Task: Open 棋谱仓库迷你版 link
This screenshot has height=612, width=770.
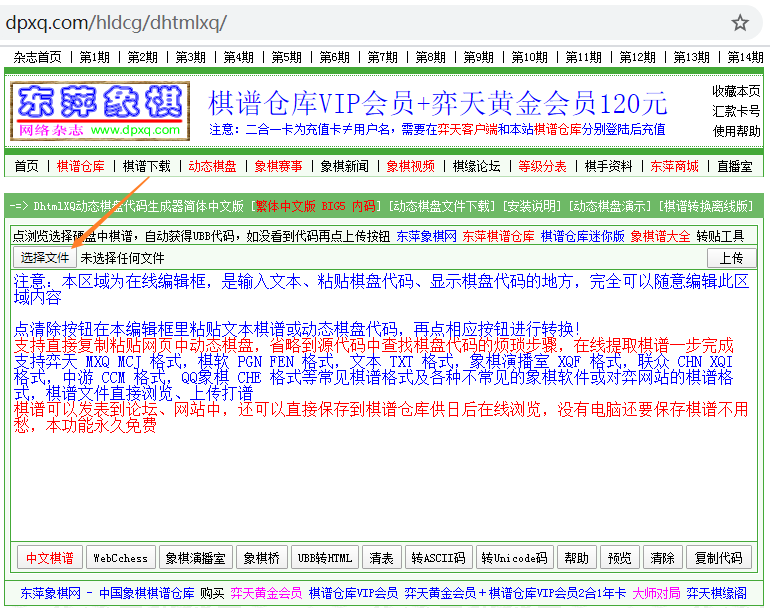Action: point(582,236)
